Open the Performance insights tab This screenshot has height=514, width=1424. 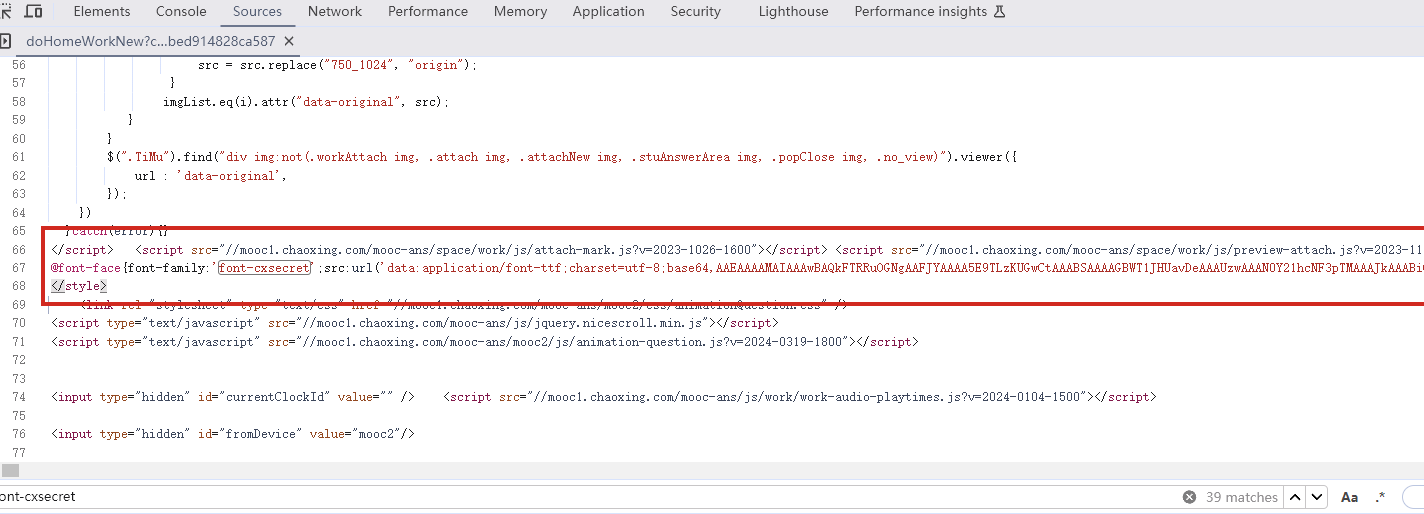[x=920, y=12]
